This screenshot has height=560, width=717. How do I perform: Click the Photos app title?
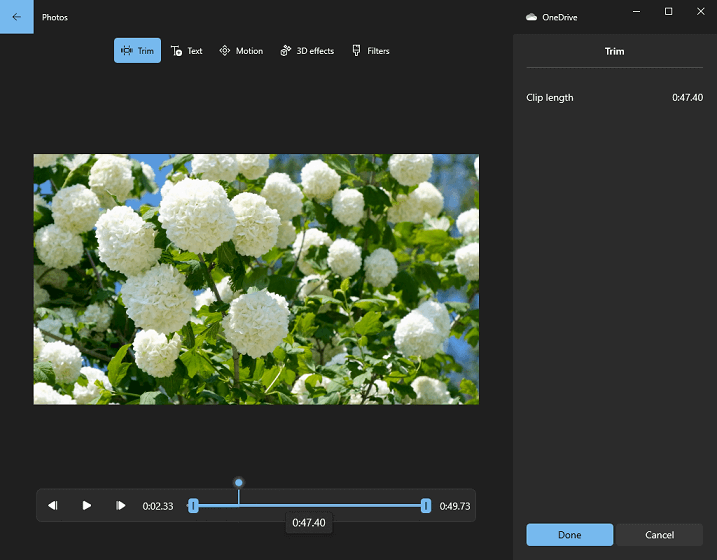click(55, 17)
